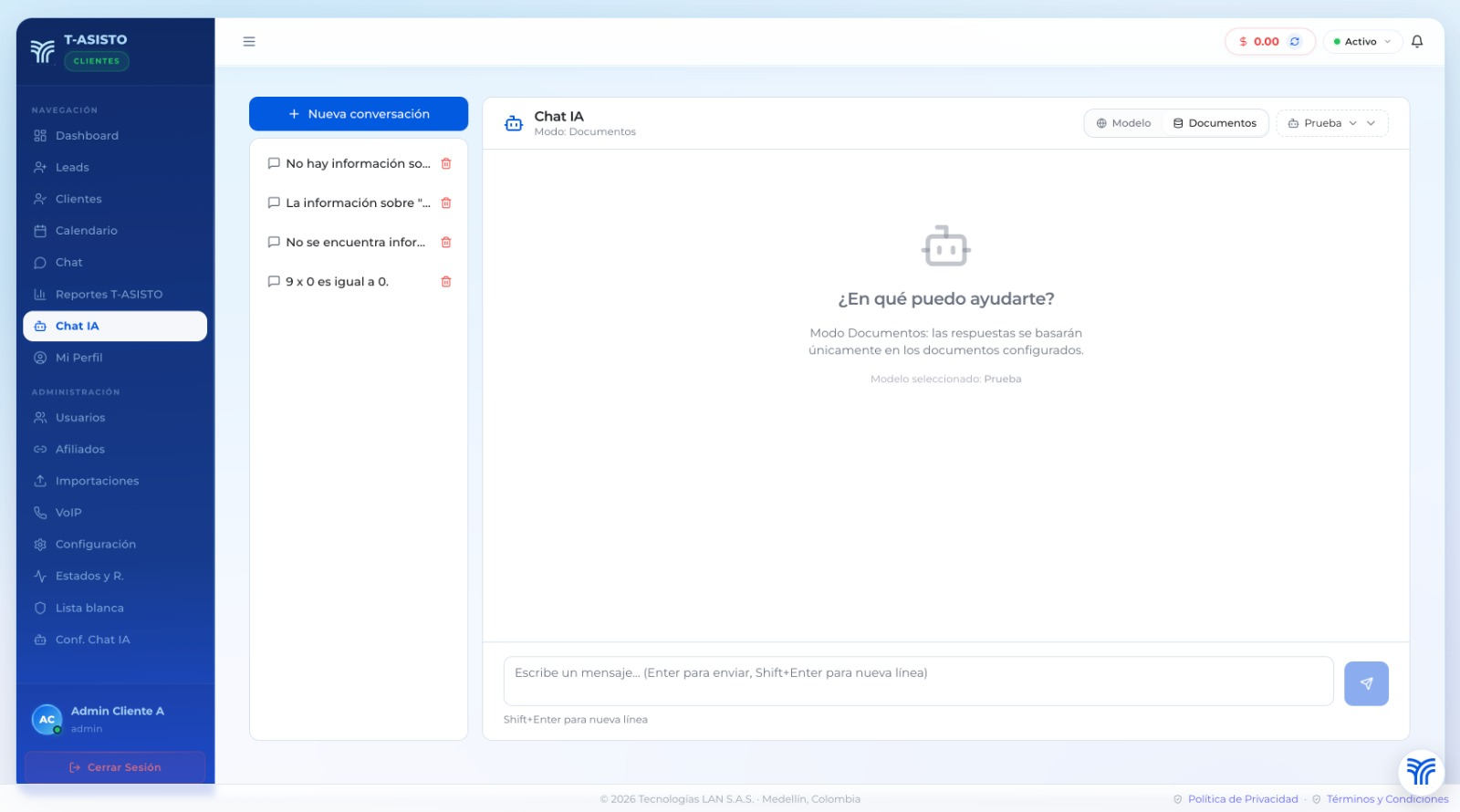Refresh the balance with the reload icon
Screen dimensions: 1460x812
[x=1294, y=42]
